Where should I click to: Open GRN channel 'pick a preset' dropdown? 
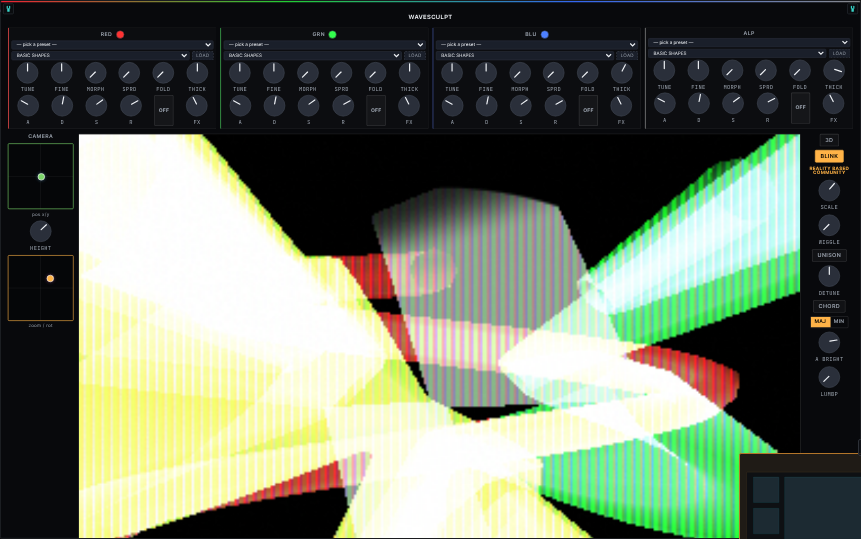325,44
